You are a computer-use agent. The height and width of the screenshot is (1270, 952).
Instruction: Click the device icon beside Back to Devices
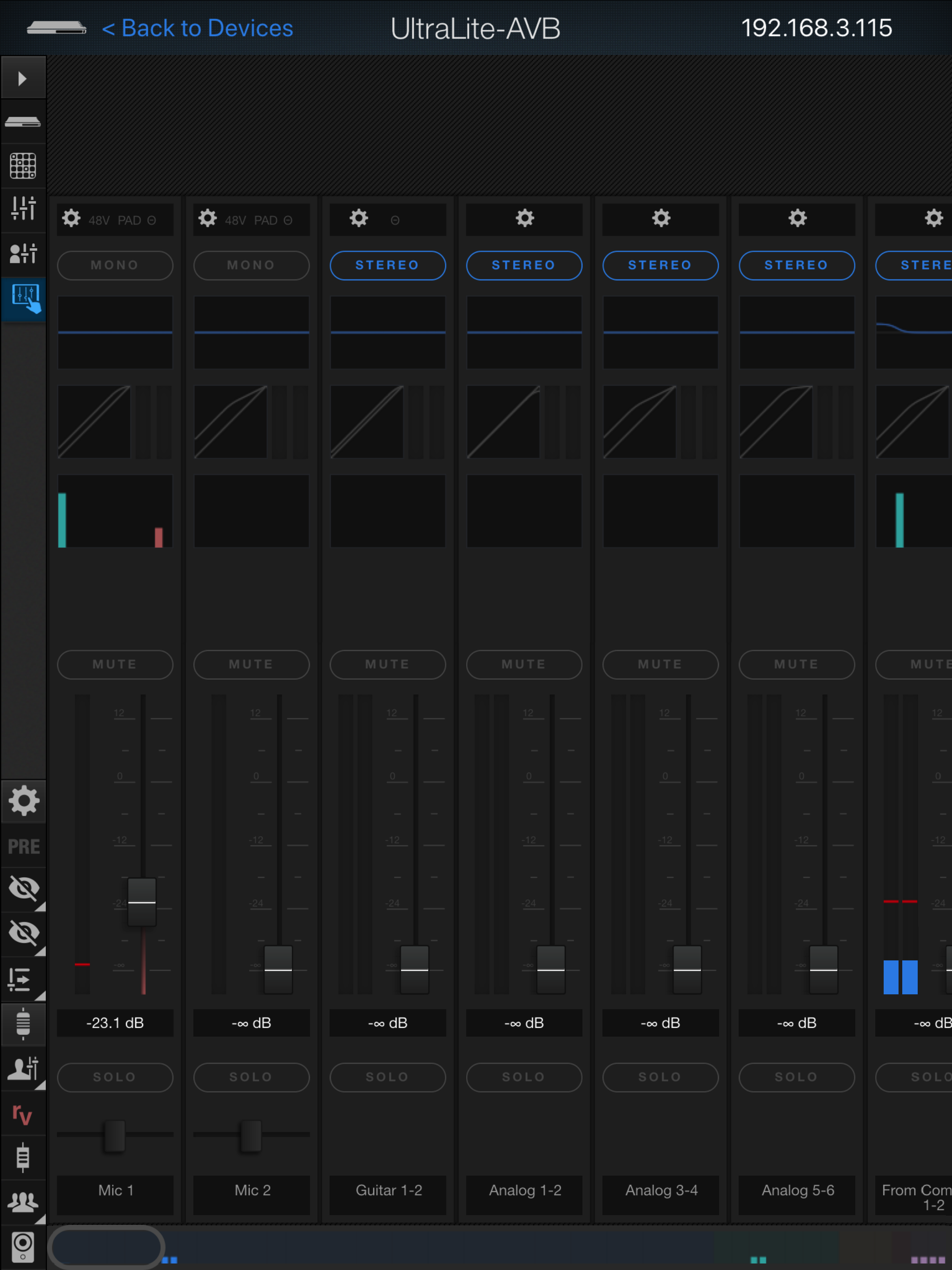click(x=56, y=27)
